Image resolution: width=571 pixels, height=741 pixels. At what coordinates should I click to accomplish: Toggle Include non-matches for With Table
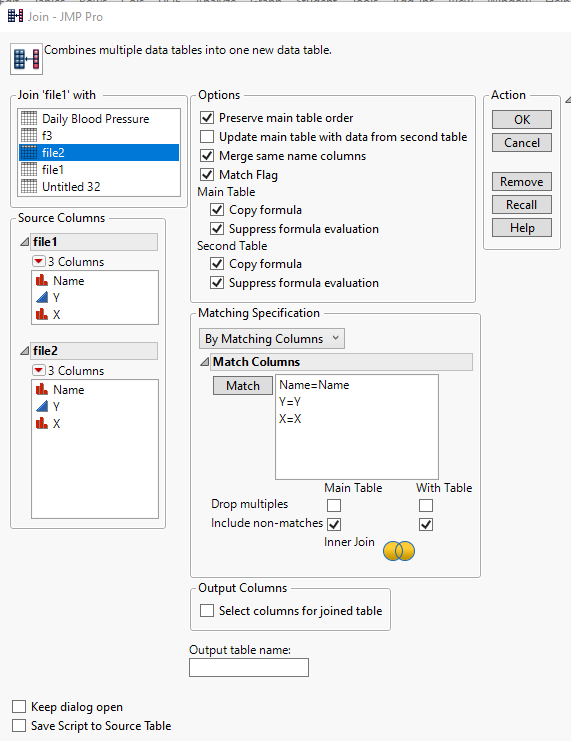426,525
